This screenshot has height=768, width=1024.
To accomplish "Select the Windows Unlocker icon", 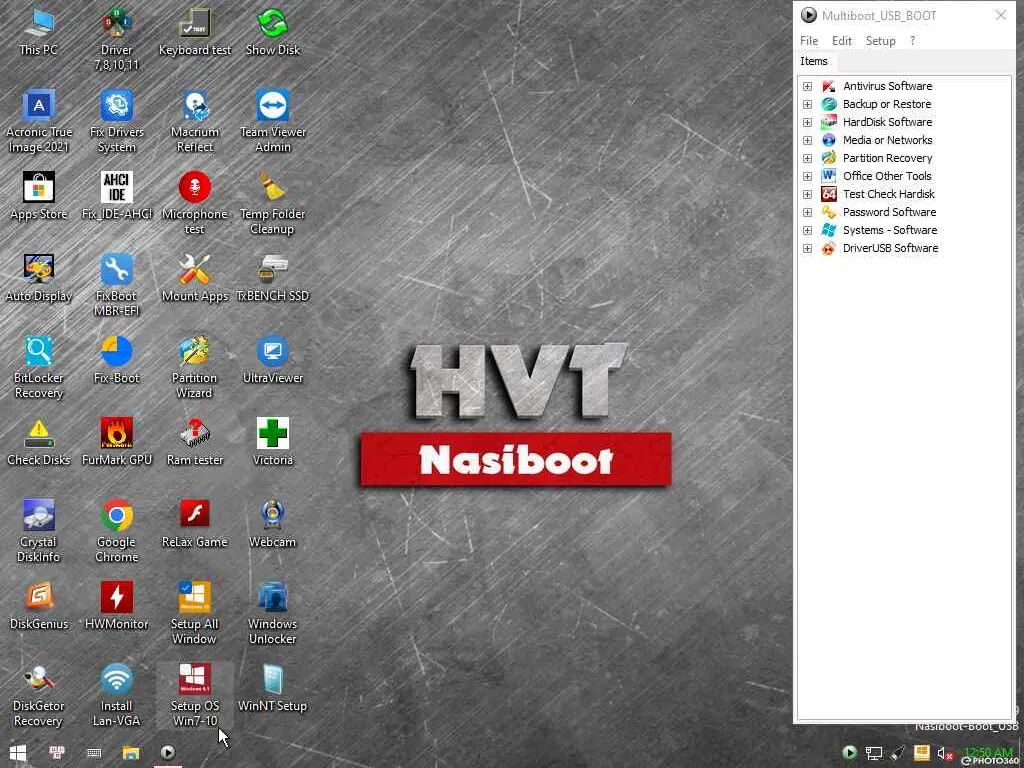I will pos(272,614).
